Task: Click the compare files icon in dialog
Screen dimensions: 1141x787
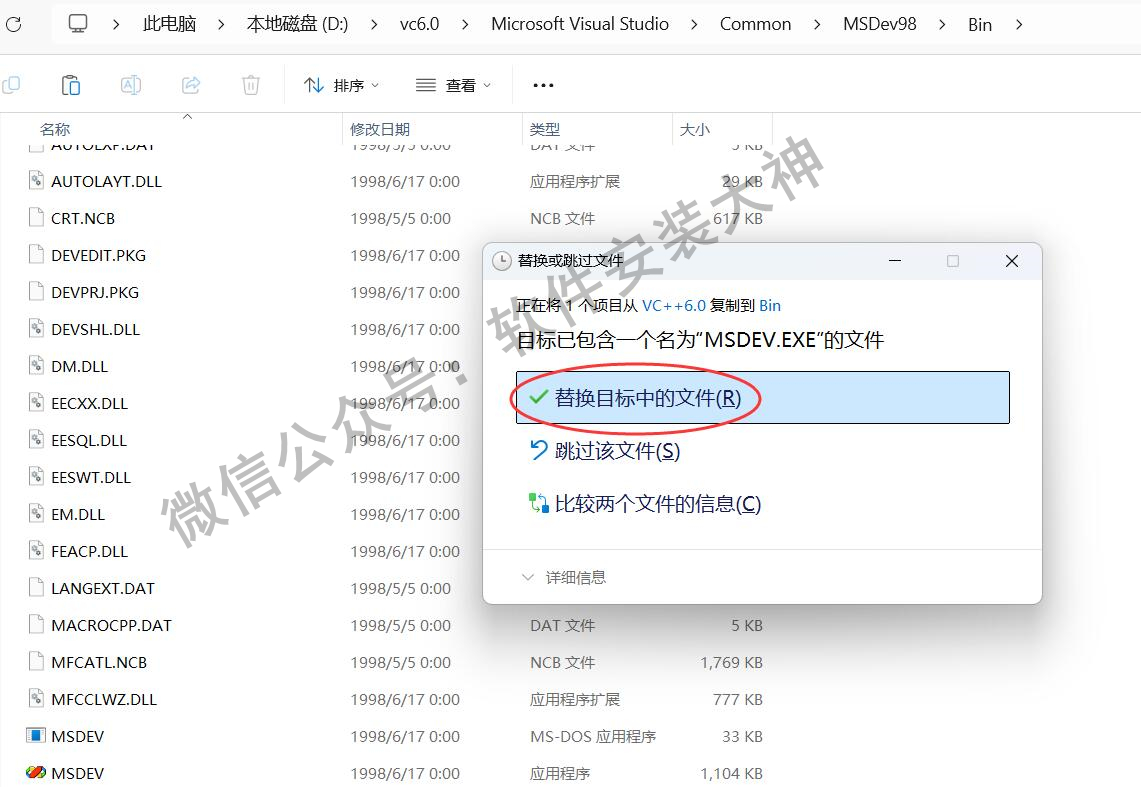Action: pos(538,503)
